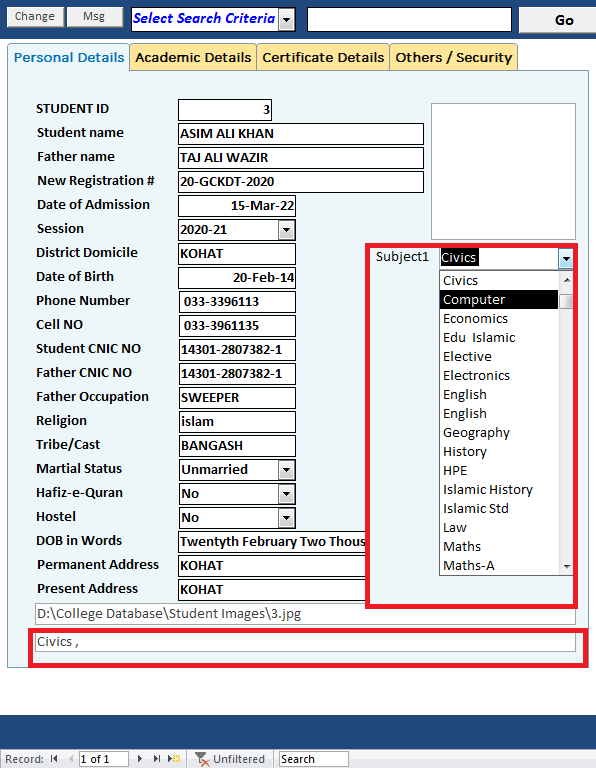
Task: Click the selected subjects summary field
Action: [305, 642]
